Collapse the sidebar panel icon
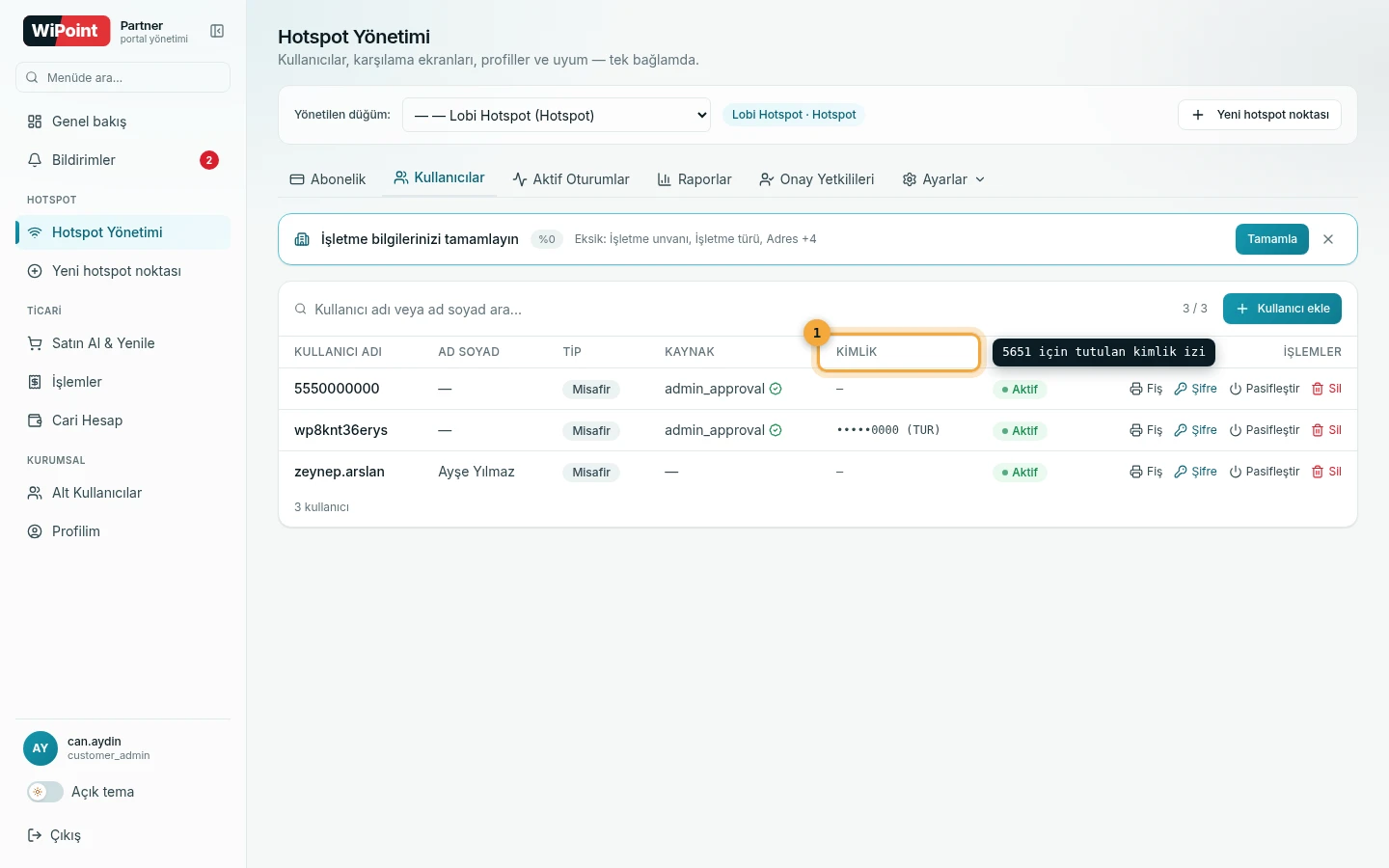 pos(217,31)
